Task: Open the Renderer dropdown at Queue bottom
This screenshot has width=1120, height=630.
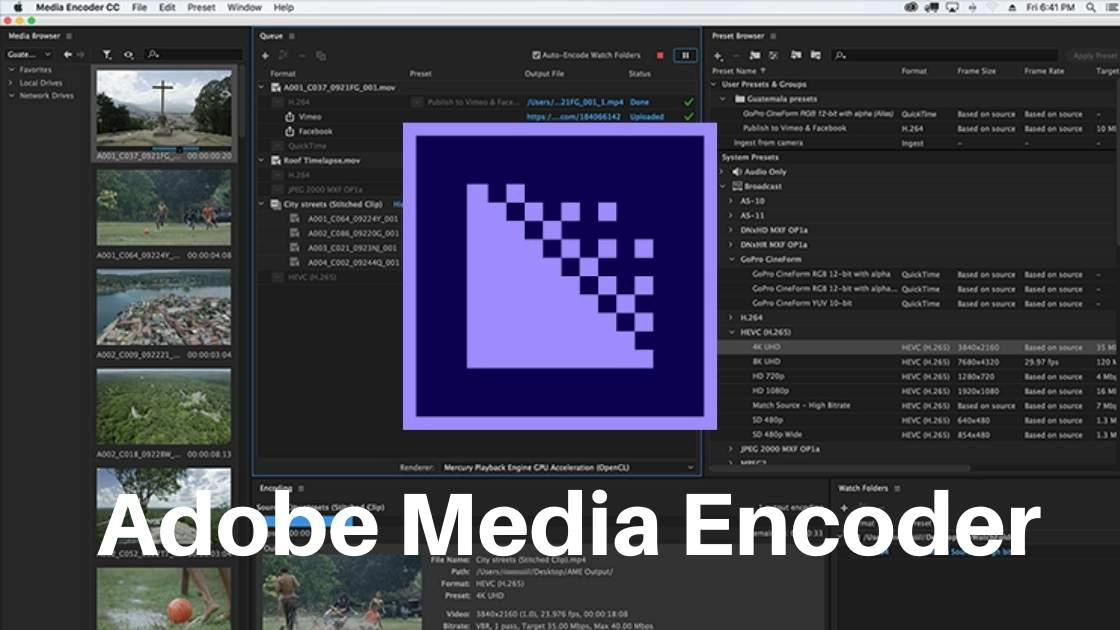Action: click(689, 467)
